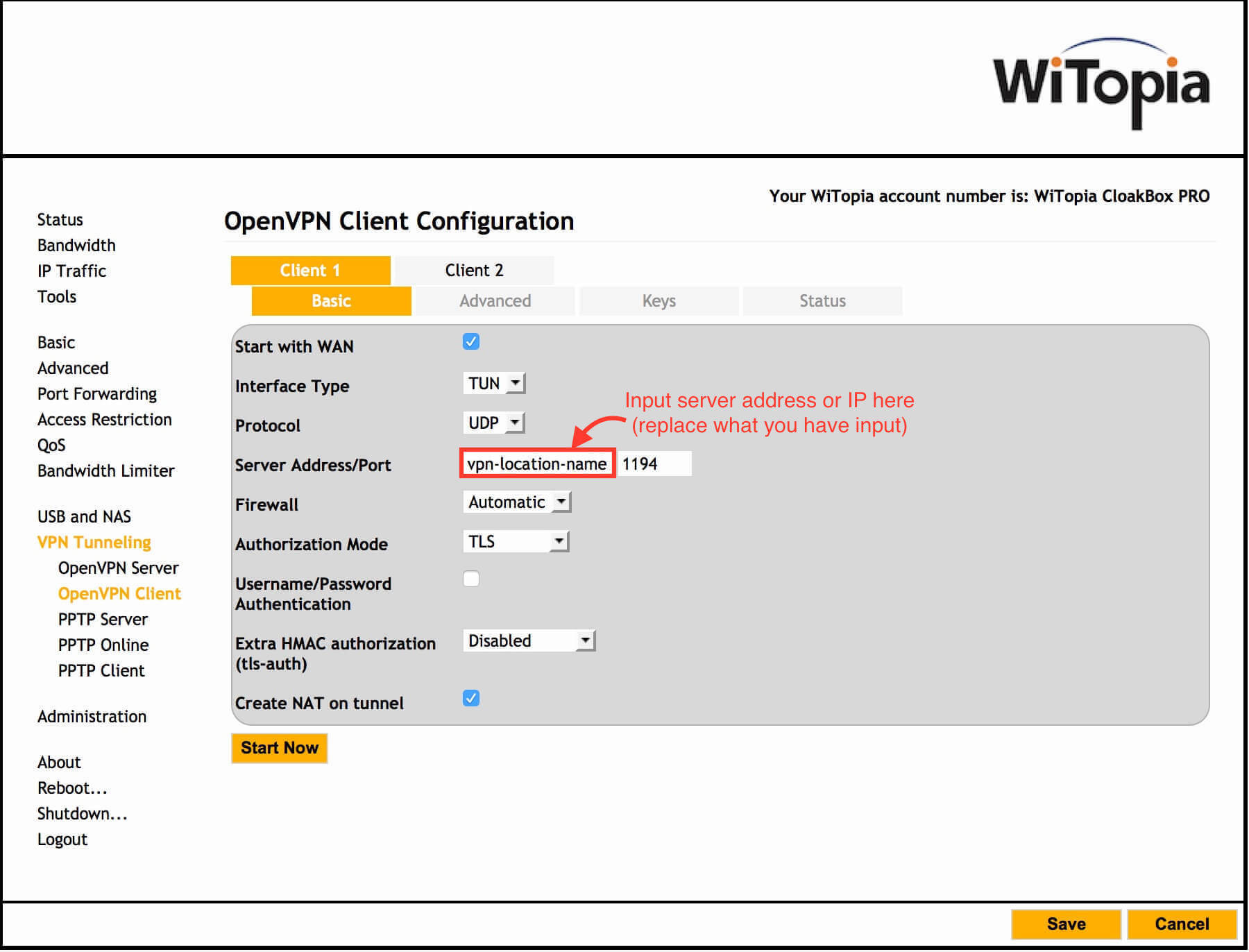This screenshot has height=952, width=1249.
Task: Click the WiTopia logo
Action: coord(1102,84)
